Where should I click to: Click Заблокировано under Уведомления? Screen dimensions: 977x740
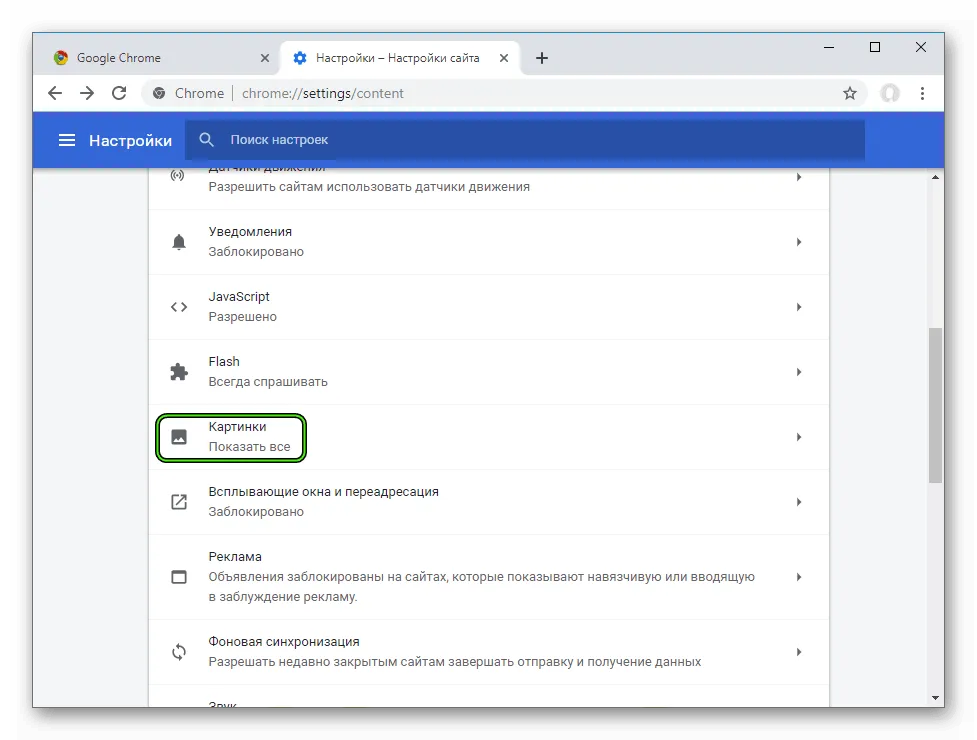pos(256,252)
